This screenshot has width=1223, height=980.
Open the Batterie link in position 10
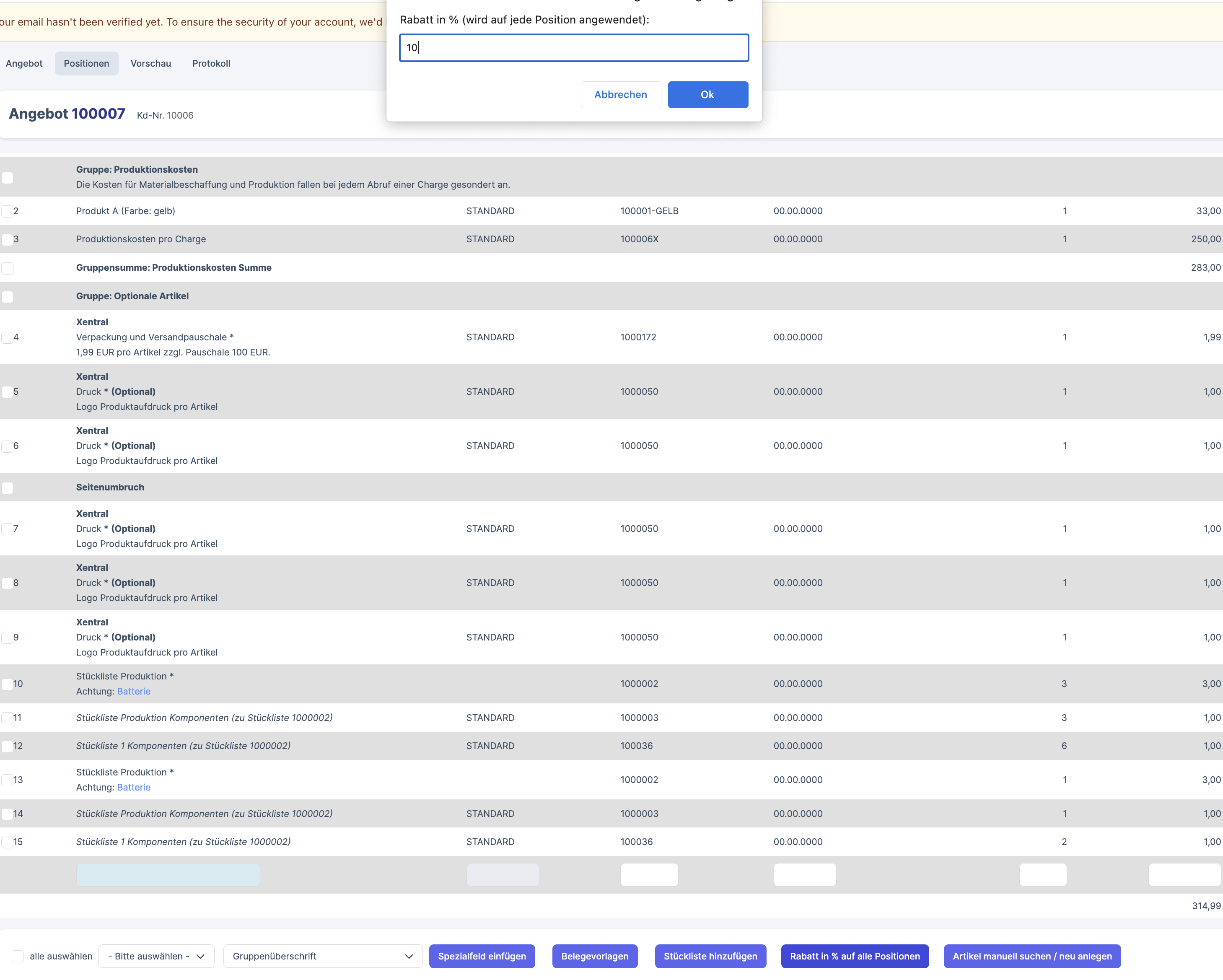tap(133, 691)
